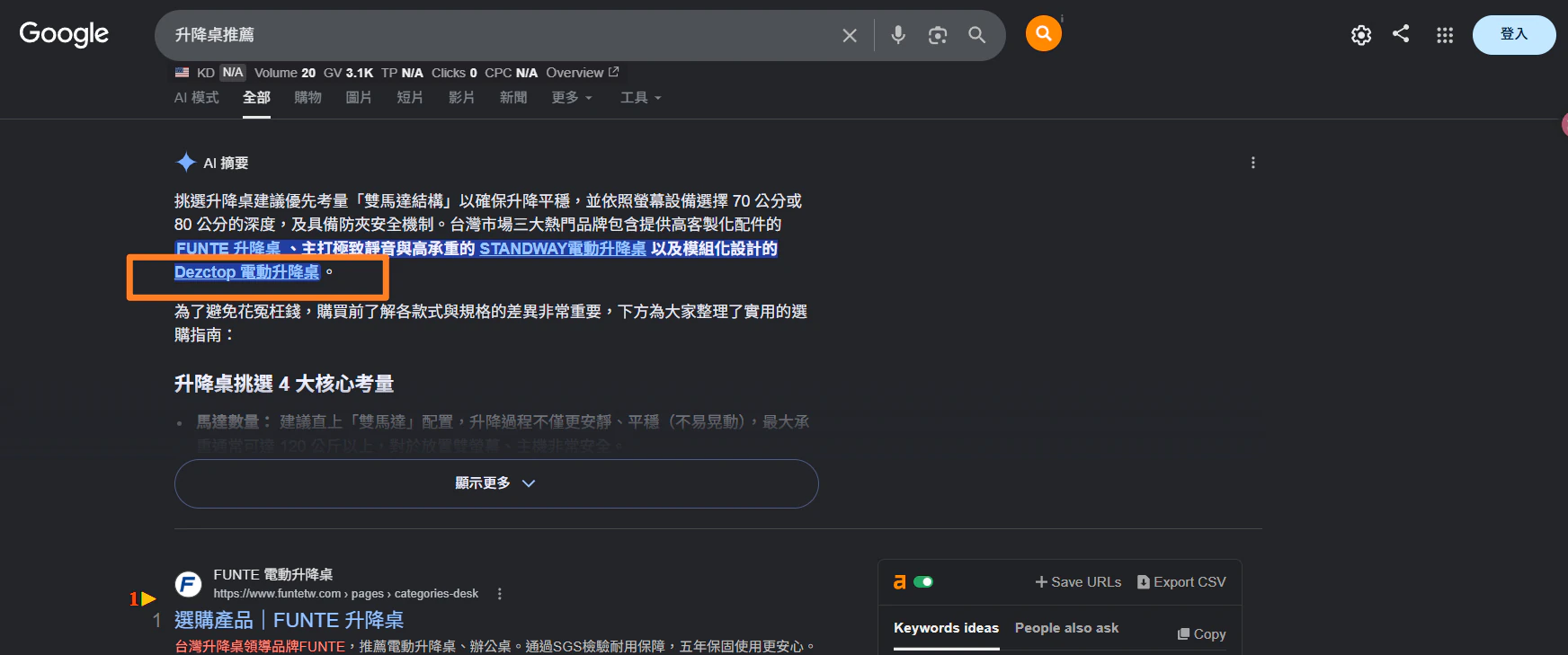The height and width of the screenshot is (655, 1568).
Task: Click the 登入 sign-in button
Action: coord(1514,35)
